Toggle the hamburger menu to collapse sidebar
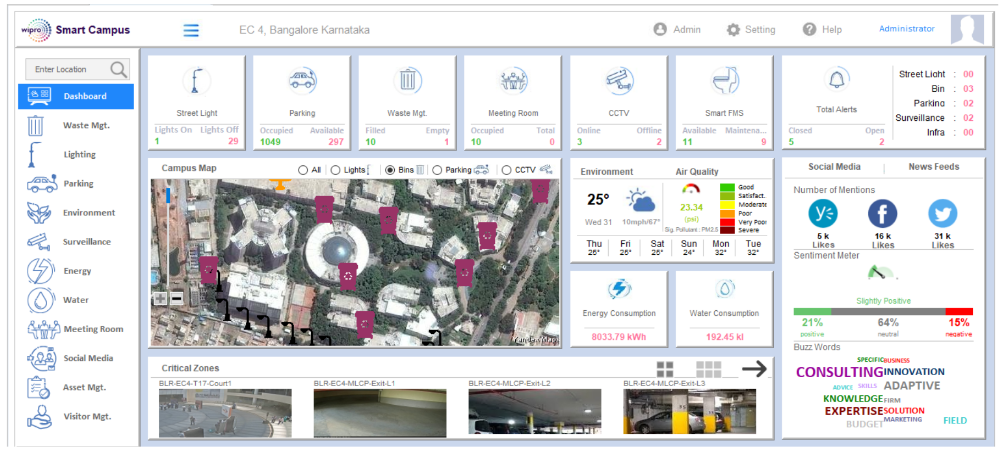The width and height of the screenshot is (1003, 453). click(x=191, y=30)
